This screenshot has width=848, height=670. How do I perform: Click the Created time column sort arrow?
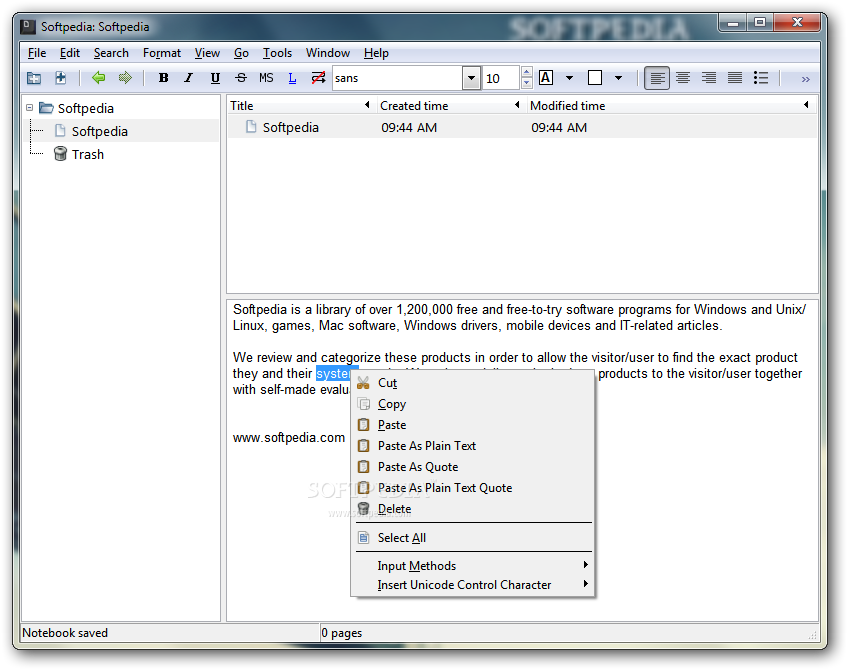click(x=517, y=105)
